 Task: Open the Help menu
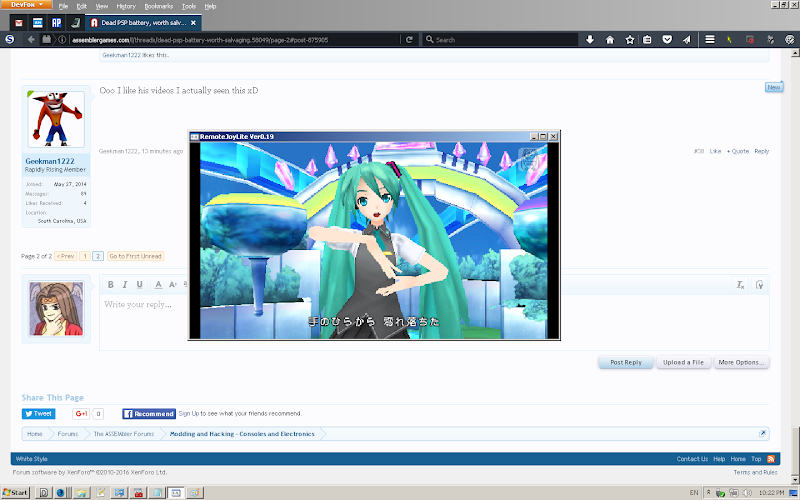click(x=210, y=6)
